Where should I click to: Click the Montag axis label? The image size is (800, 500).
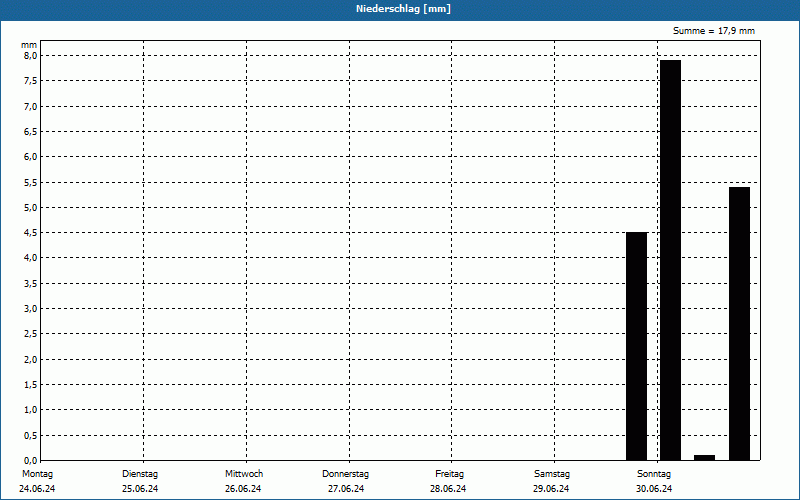pyautogui.click(x=37, y=473)
